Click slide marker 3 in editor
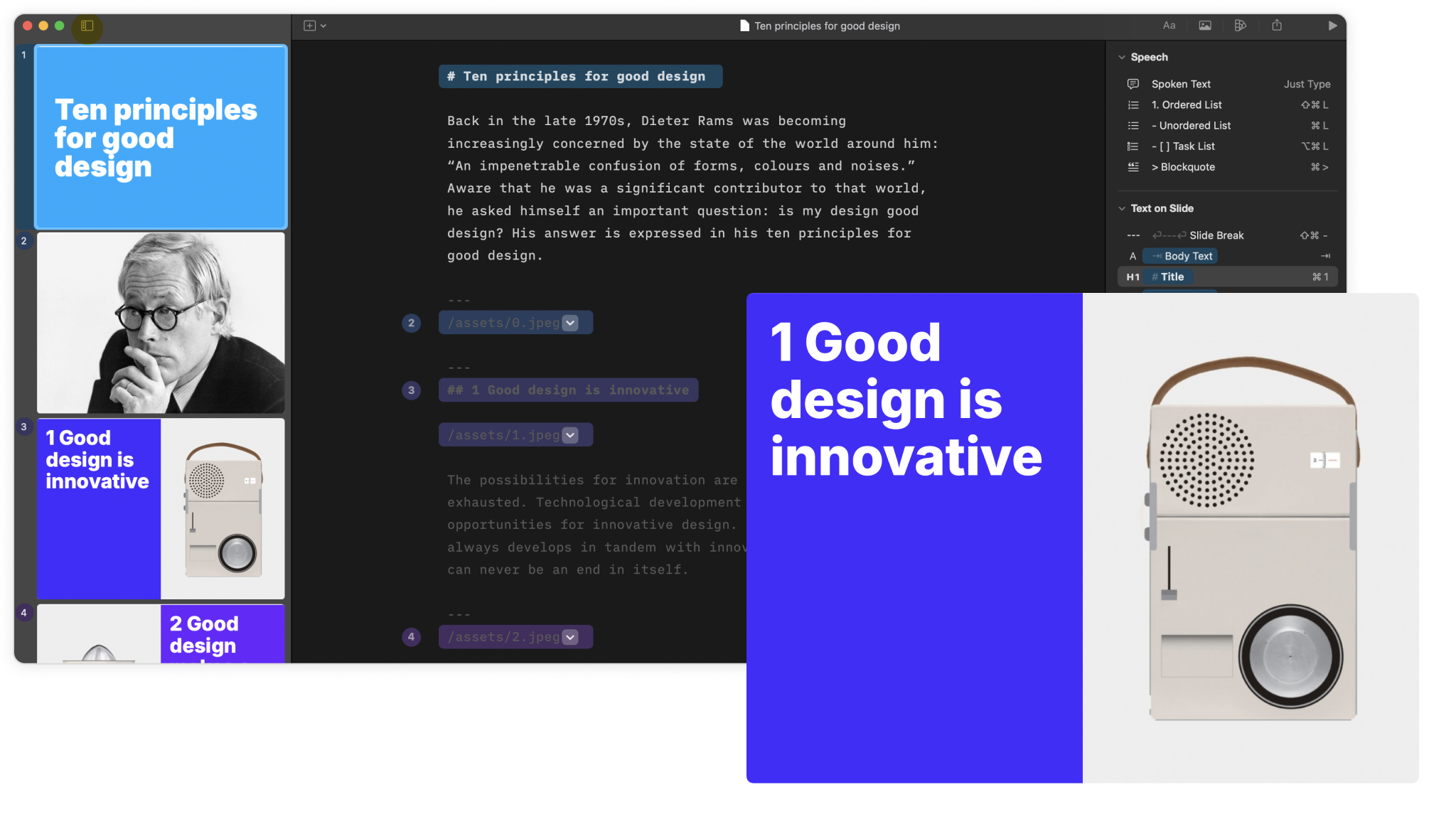 click(x=411, y=390)
